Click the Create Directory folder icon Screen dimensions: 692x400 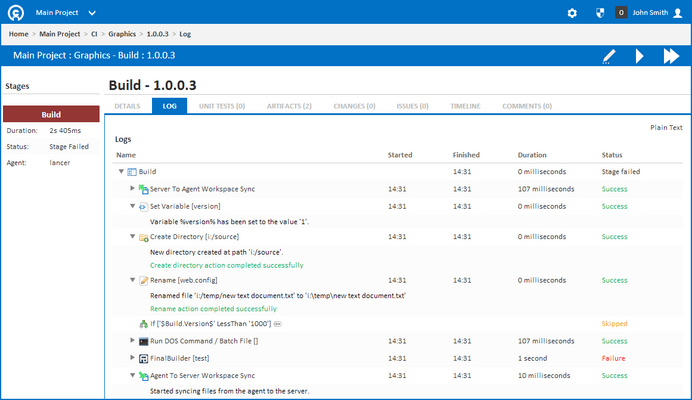tap(144, 237)
